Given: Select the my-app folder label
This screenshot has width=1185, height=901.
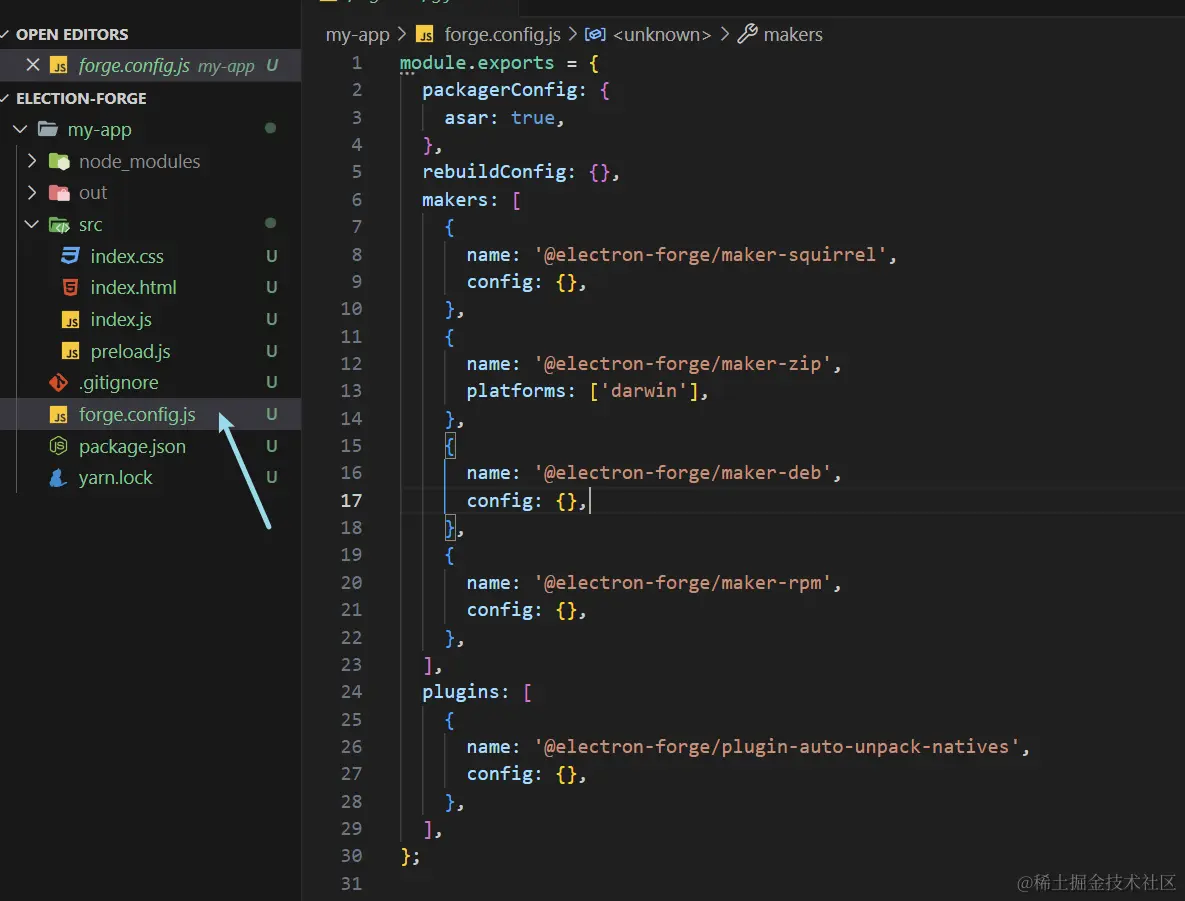Looking at the screenshot, I should tap(99, 130).
